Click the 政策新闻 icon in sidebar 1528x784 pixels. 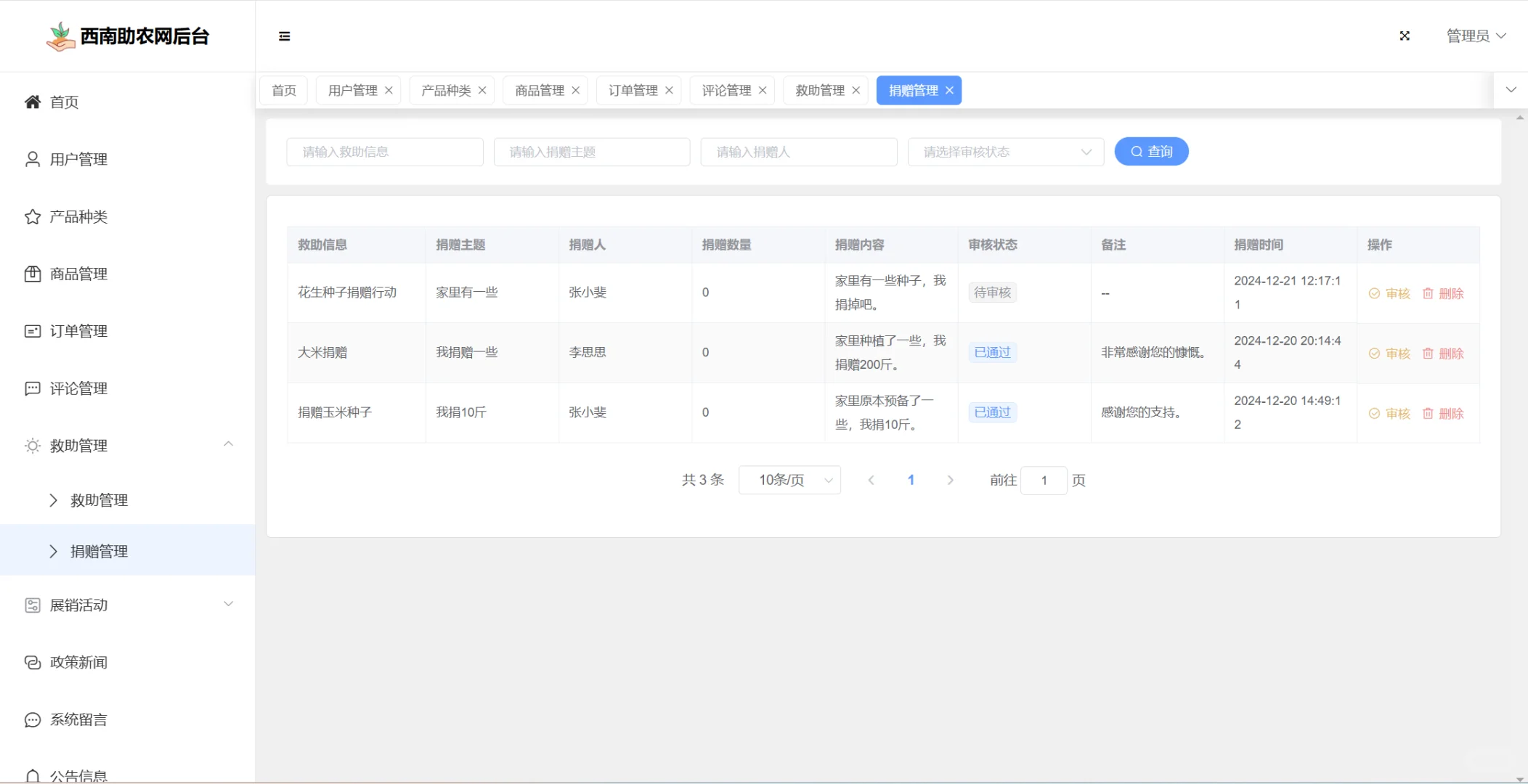click(x=32, y=662)
